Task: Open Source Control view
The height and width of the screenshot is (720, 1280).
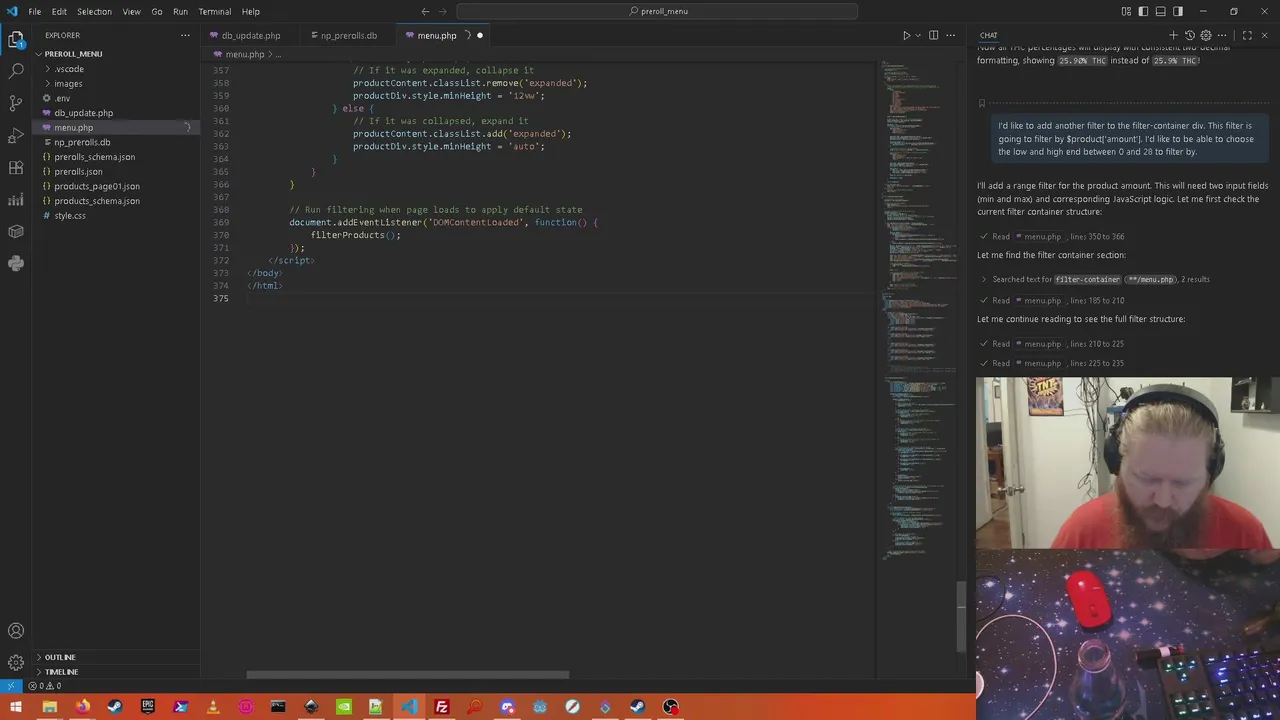Action: (16, 103)
